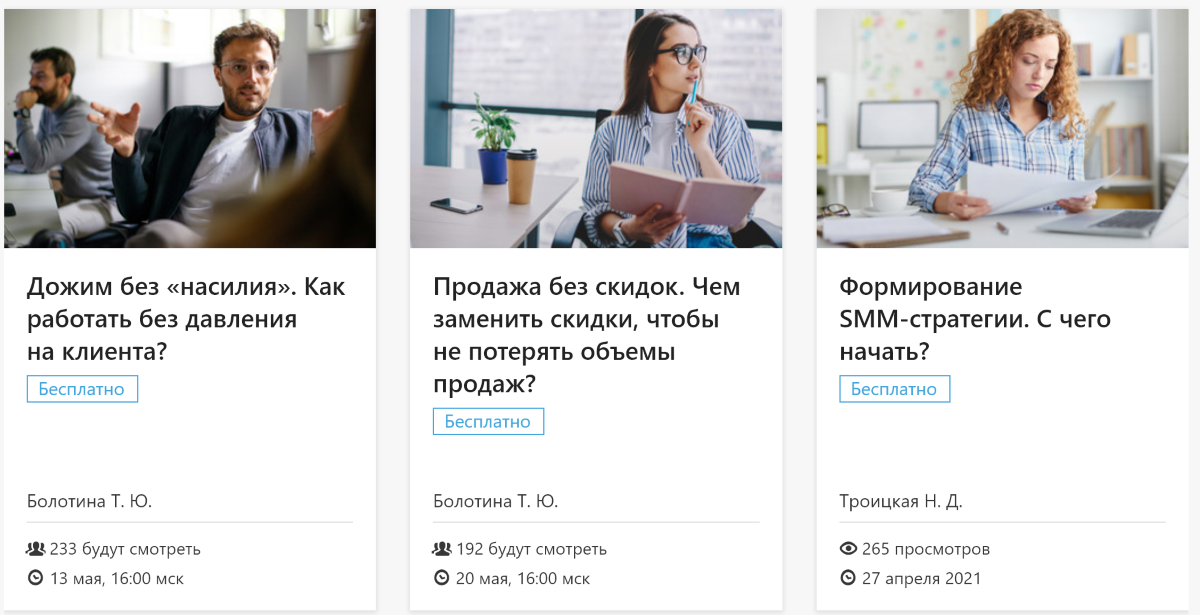Click the Бесплатно tag under Дожим без «насилия»
The width and height of the screenshot is (1200, 615).
coord(82,389)
